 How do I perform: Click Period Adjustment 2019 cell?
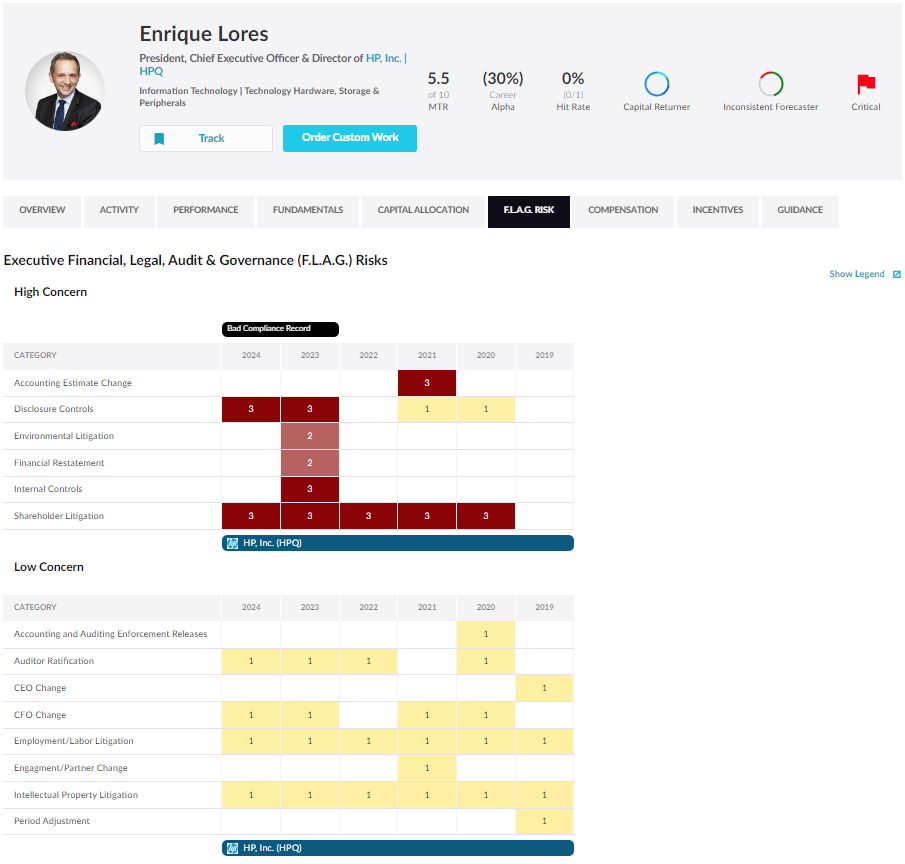(x=544, y=821)
